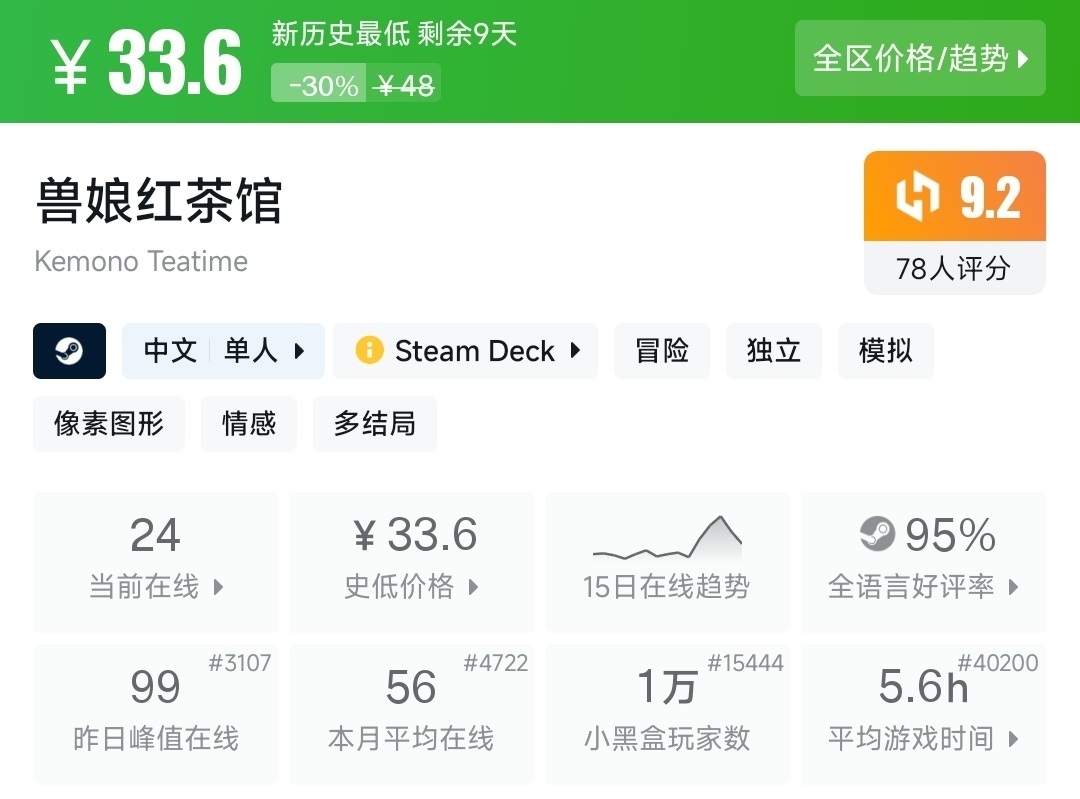
Task: Click the Steam icon beside 95%
Action: [x=877, y=536]
